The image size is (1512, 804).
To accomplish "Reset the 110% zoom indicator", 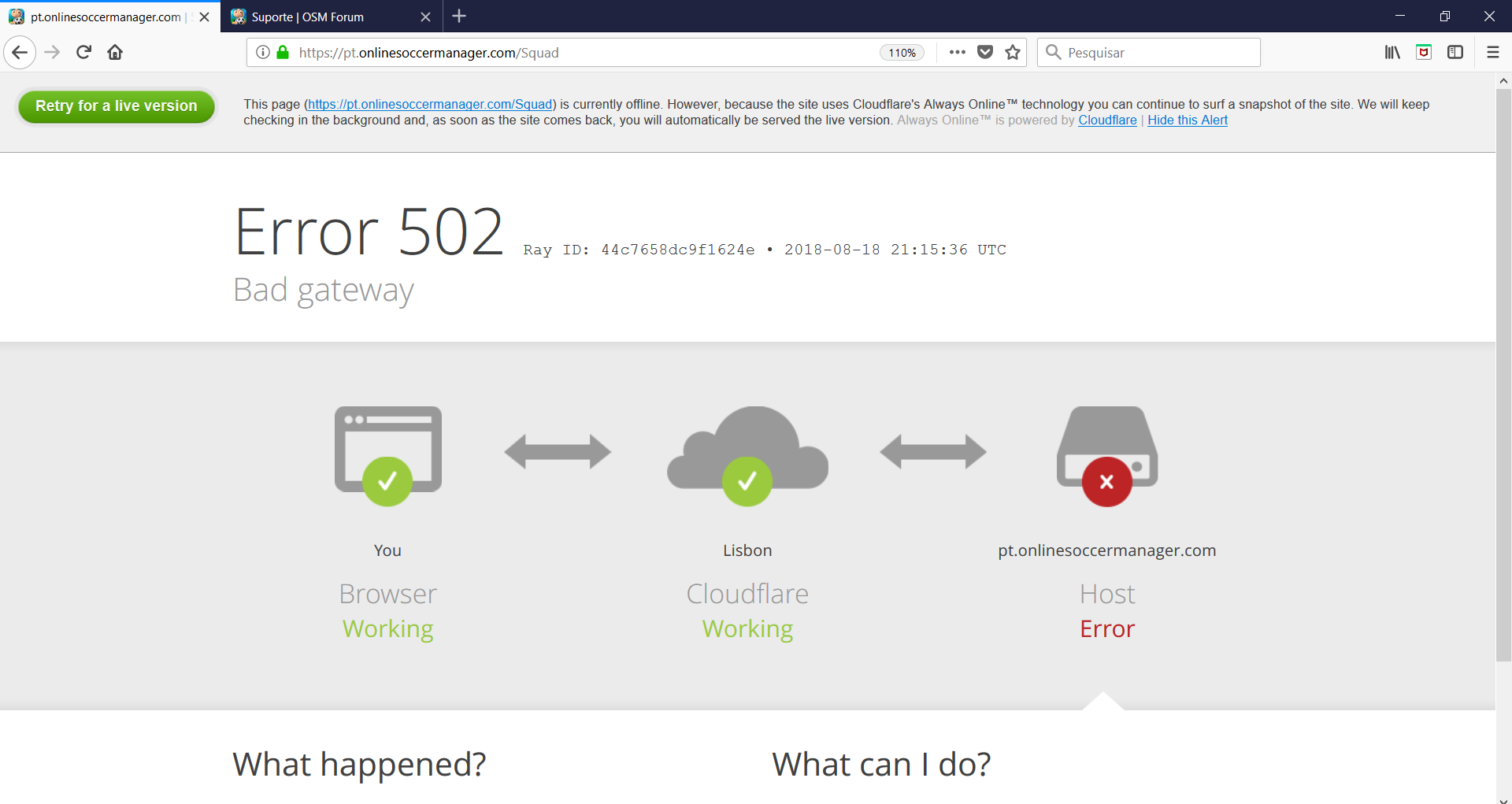I will coord(902,53).
